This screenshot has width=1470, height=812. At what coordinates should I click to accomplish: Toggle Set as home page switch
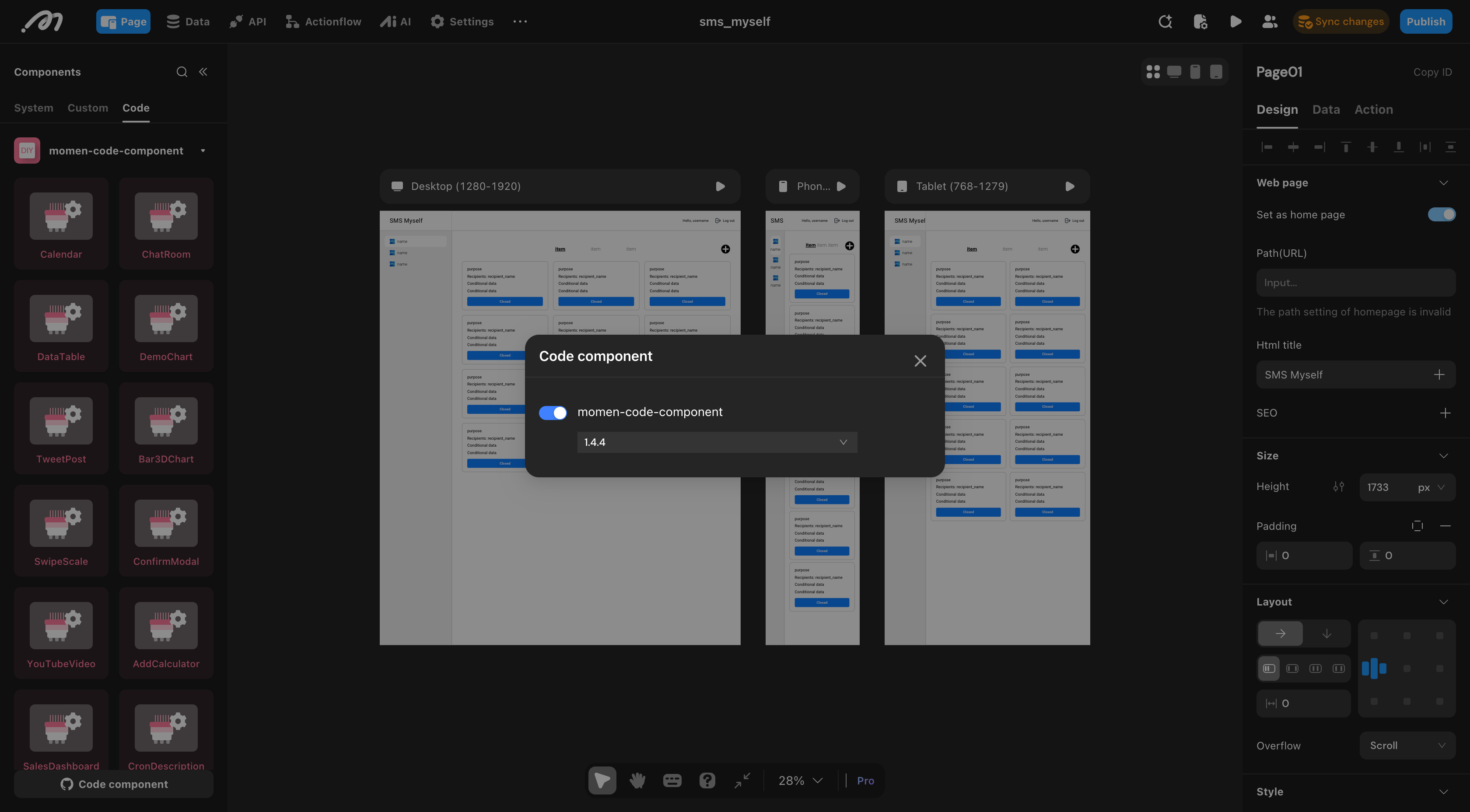[1442, 214]
